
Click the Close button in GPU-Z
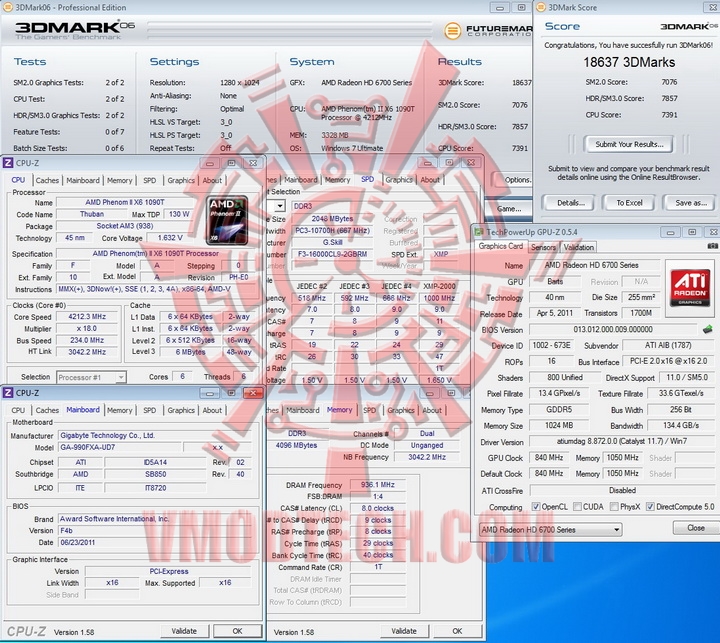pos(696,528)
